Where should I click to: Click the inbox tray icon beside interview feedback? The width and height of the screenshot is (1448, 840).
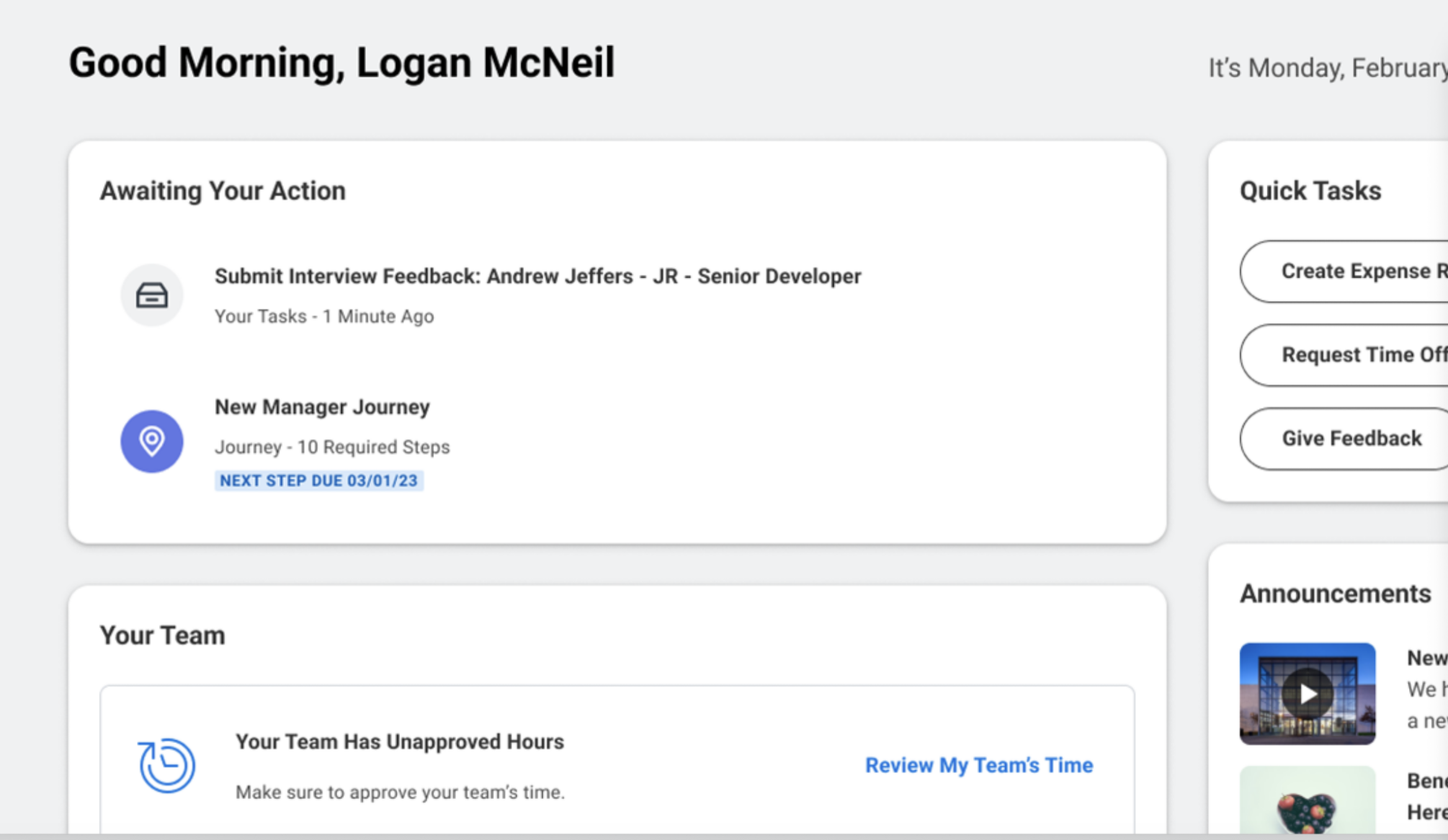(151, 295)
